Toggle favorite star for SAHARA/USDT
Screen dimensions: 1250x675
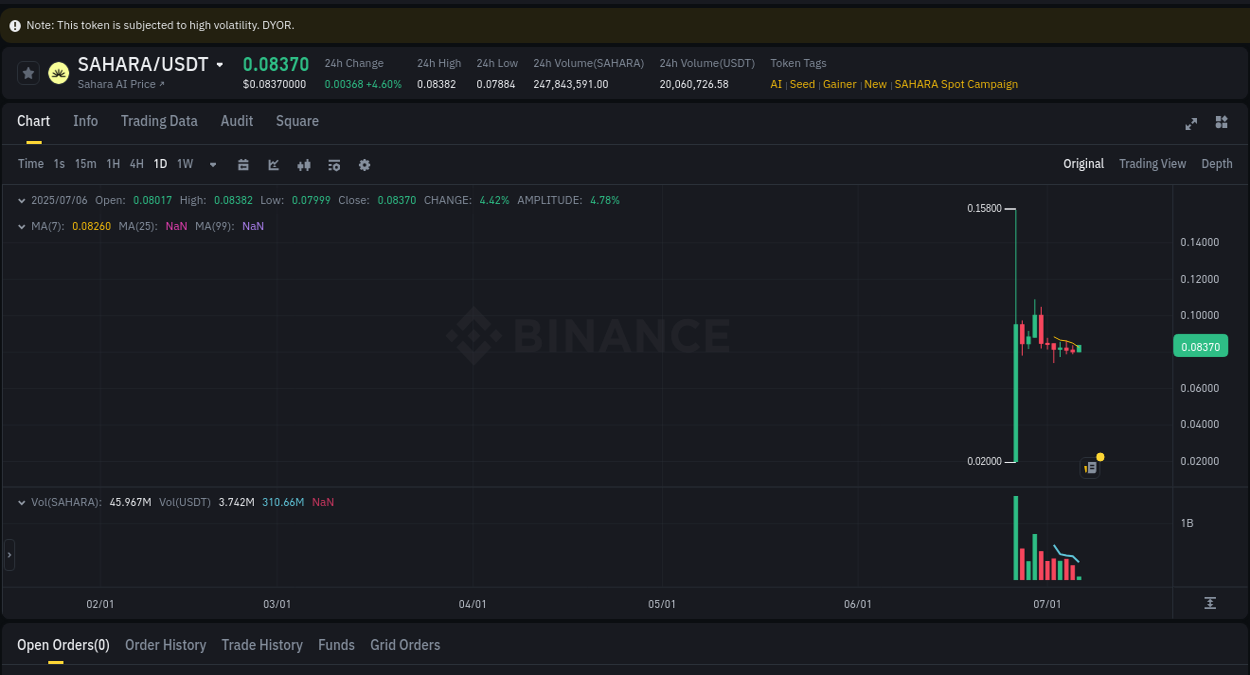coord(27,72)
